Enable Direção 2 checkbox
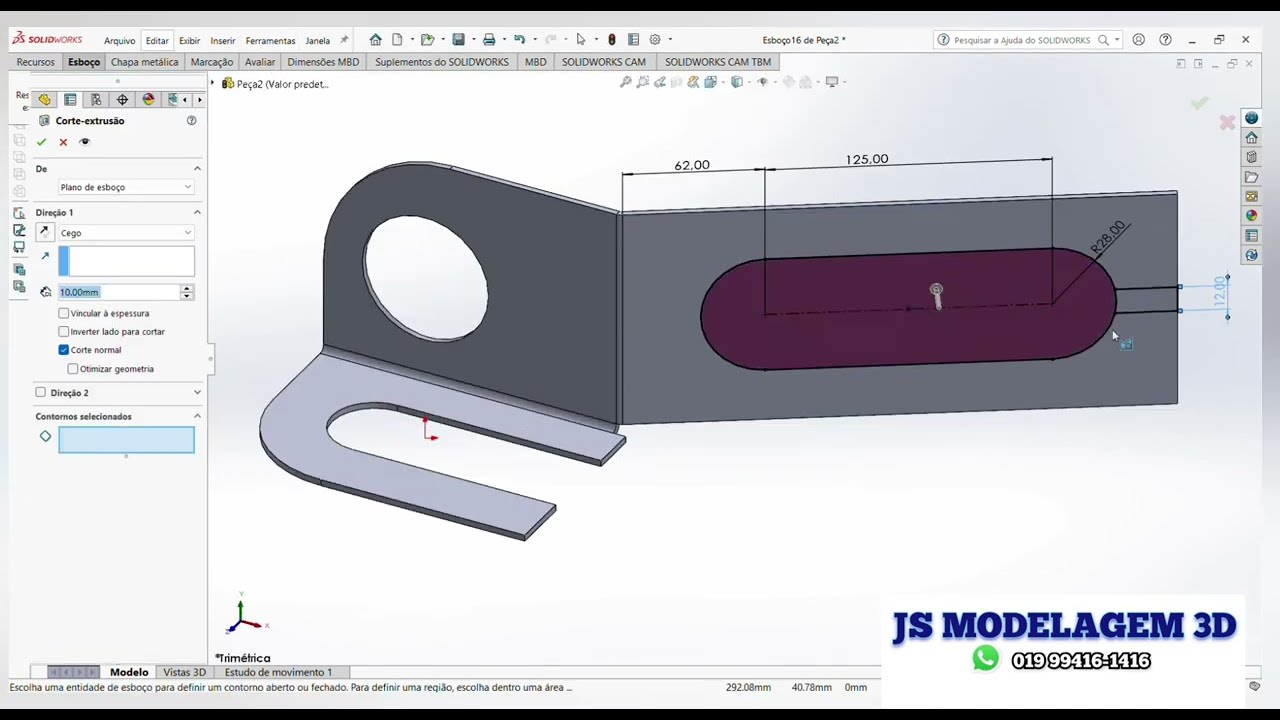This screenshot has width=1280, height=720. pyautogui.click(x=41, y=393)
